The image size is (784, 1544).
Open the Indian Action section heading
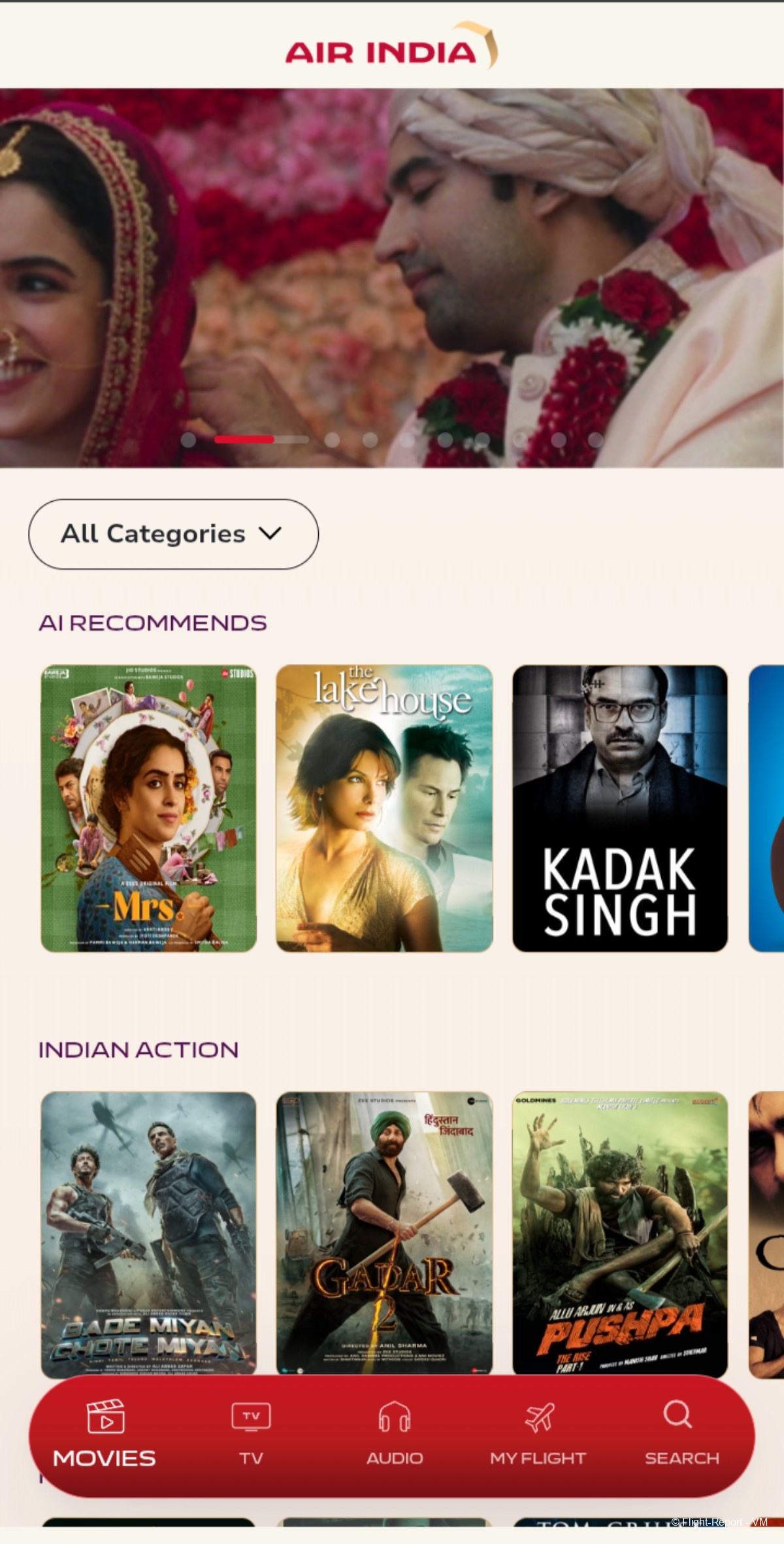[x=139, y=1049]
